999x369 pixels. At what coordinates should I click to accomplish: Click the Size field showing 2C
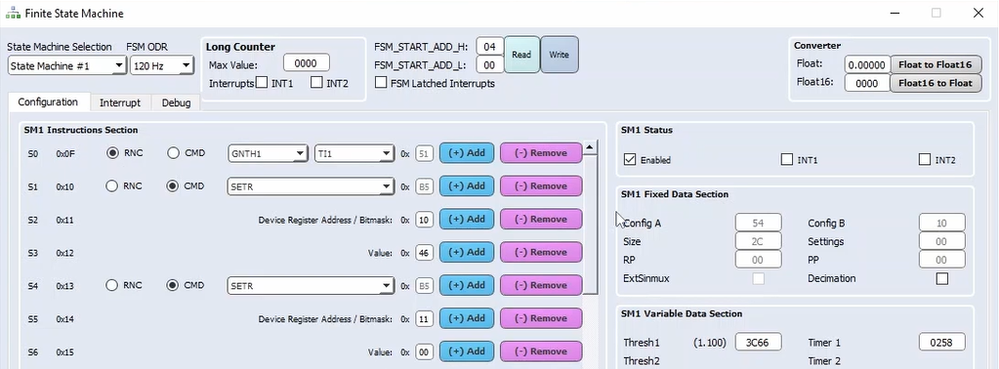(x=758, y=242)
